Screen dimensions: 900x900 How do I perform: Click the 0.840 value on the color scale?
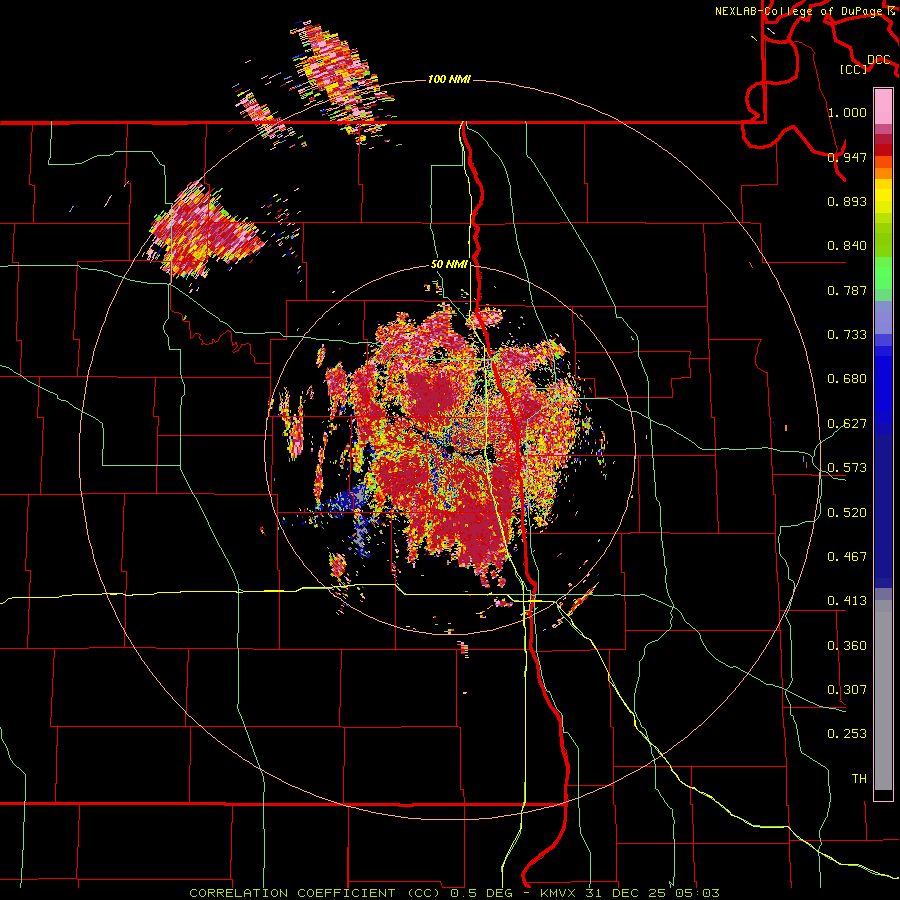(x=847, y=246)
